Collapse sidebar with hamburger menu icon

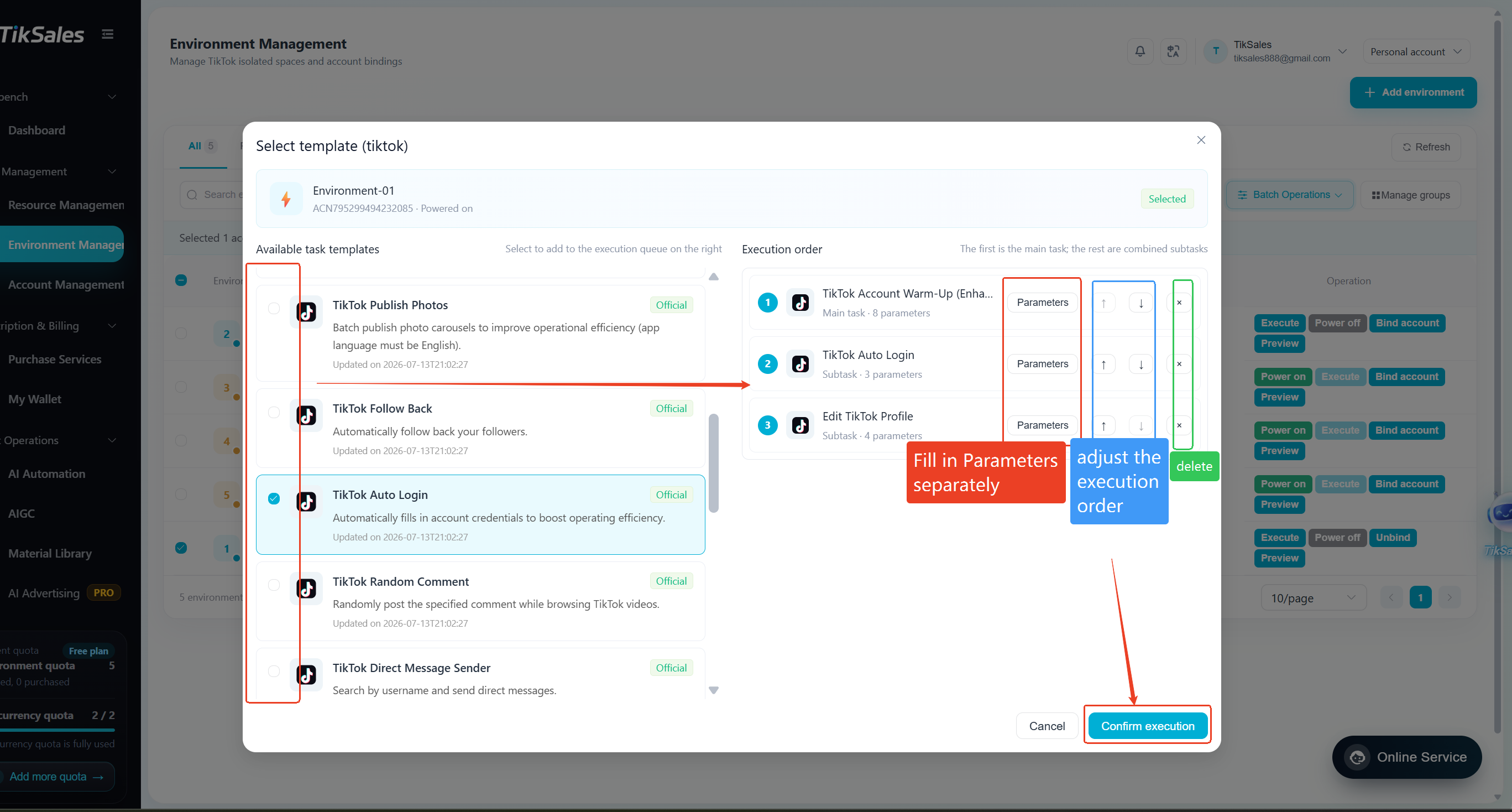[x=107, y=35]
